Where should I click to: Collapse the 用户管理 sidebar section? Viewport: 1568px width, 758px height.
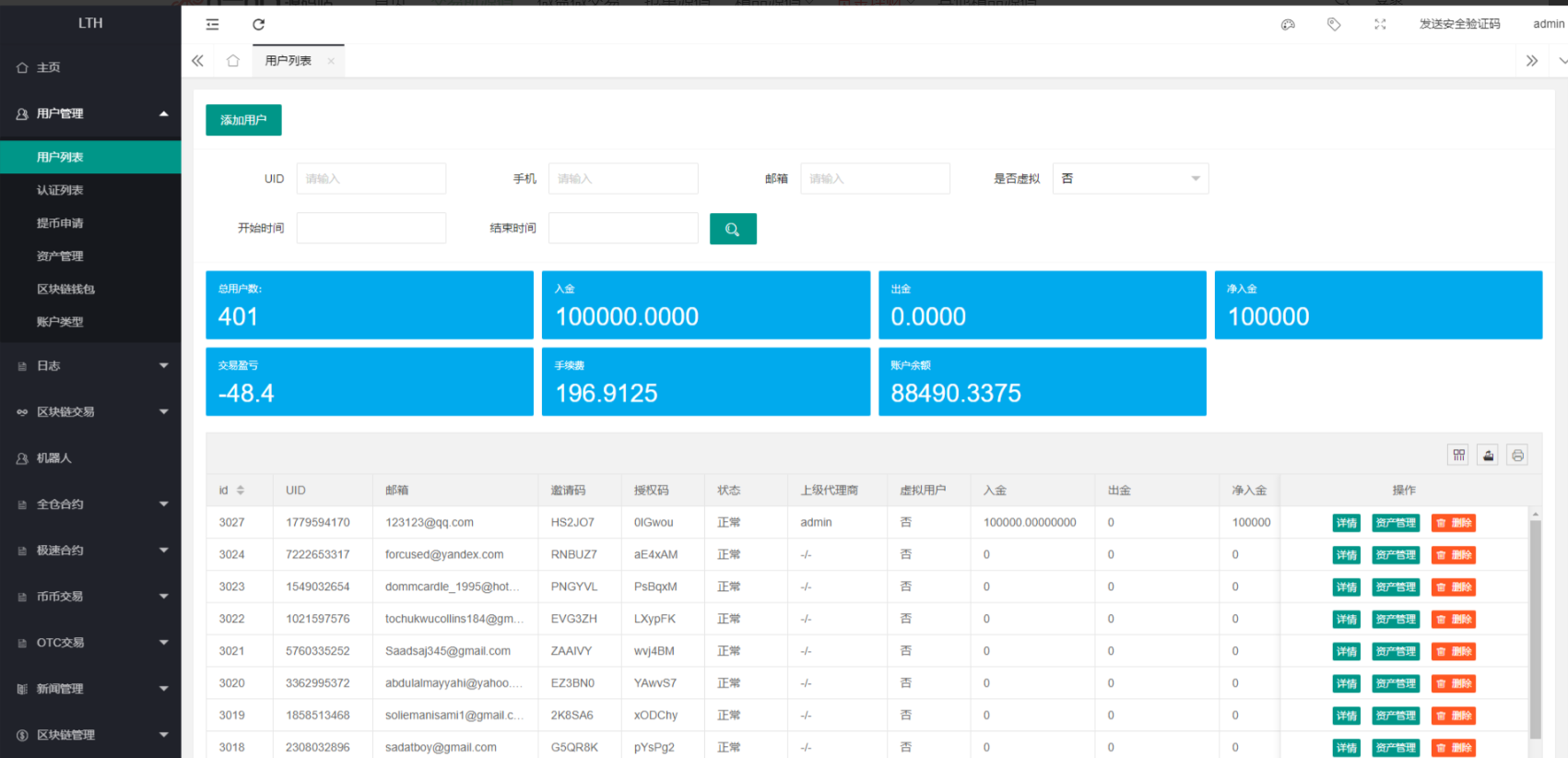click(90, 113)
